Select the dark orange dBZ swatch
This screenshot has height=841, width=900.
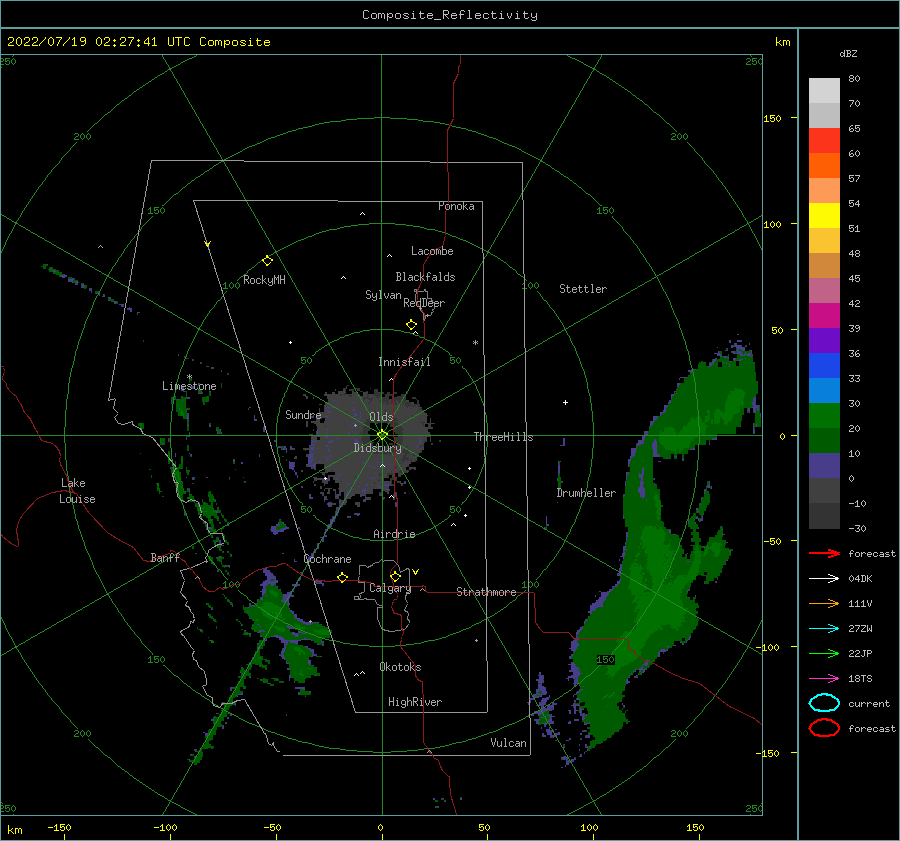click(x=824, y=166)
